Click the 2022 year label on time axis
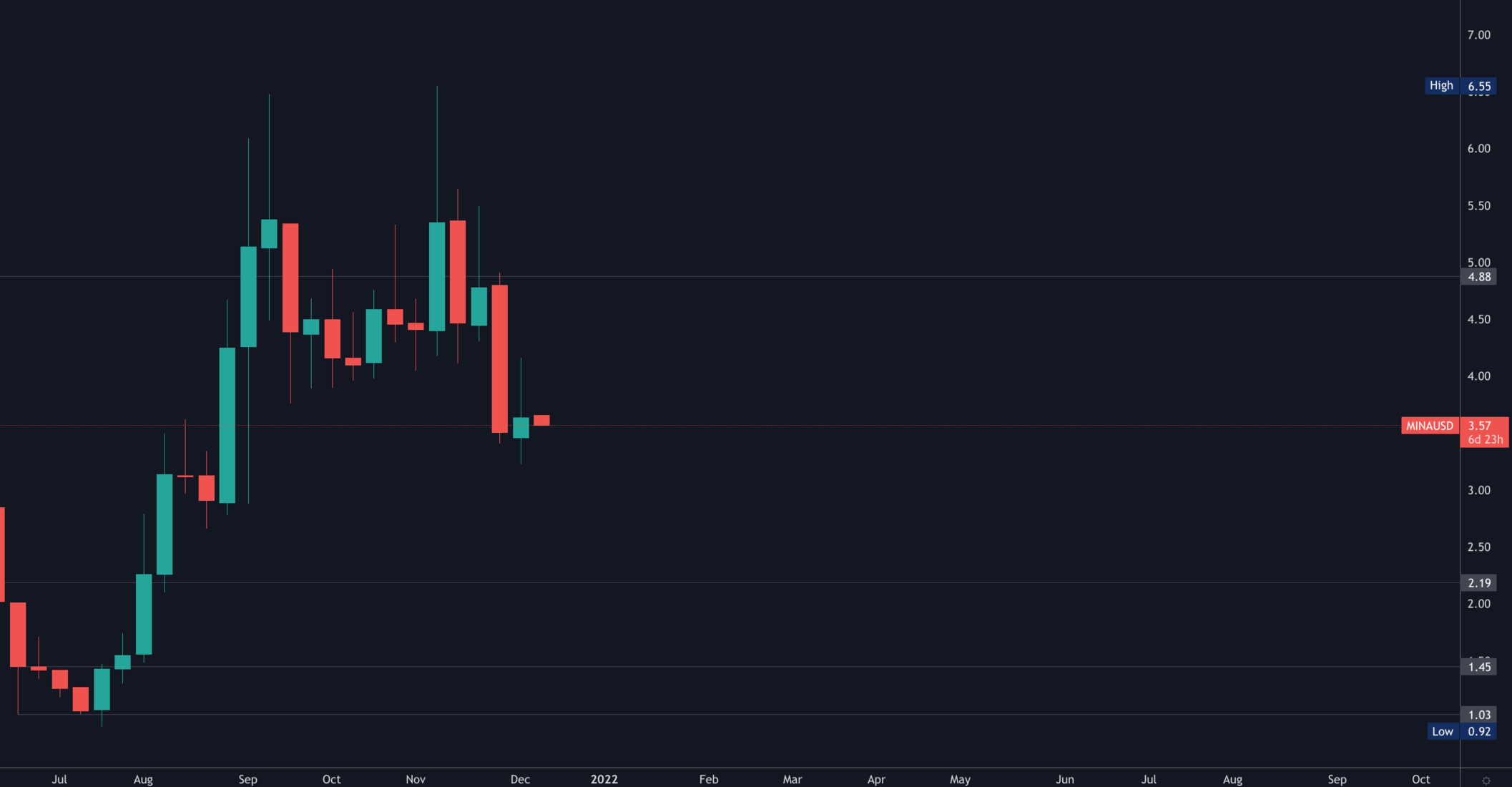The image size is (1512, 787). tap(604, 779)
